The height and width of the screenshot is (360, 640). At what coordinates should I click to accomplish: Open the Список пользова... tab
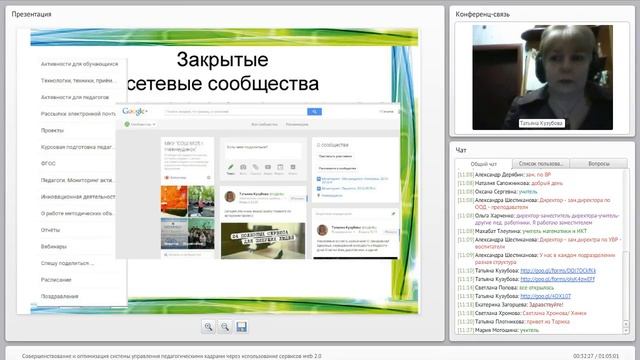[x=541, y=163]
